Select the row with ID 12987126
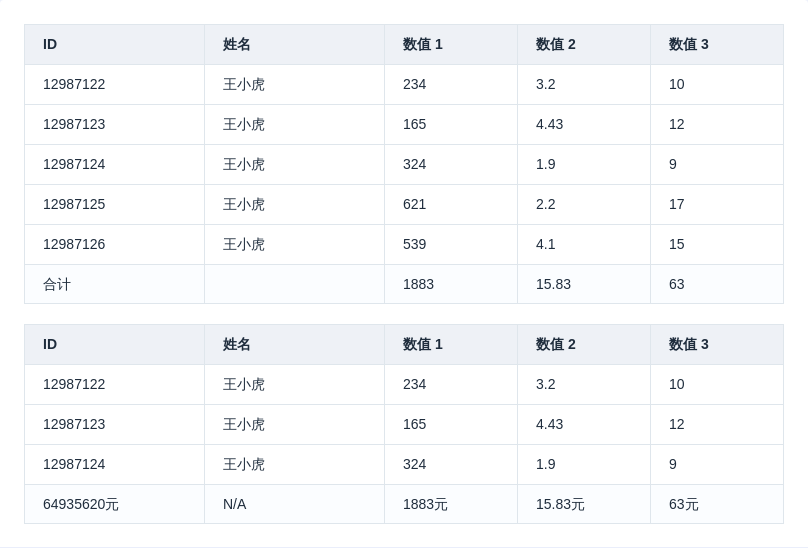The height and width of the screenshot is (548, 808). point(74,244)
